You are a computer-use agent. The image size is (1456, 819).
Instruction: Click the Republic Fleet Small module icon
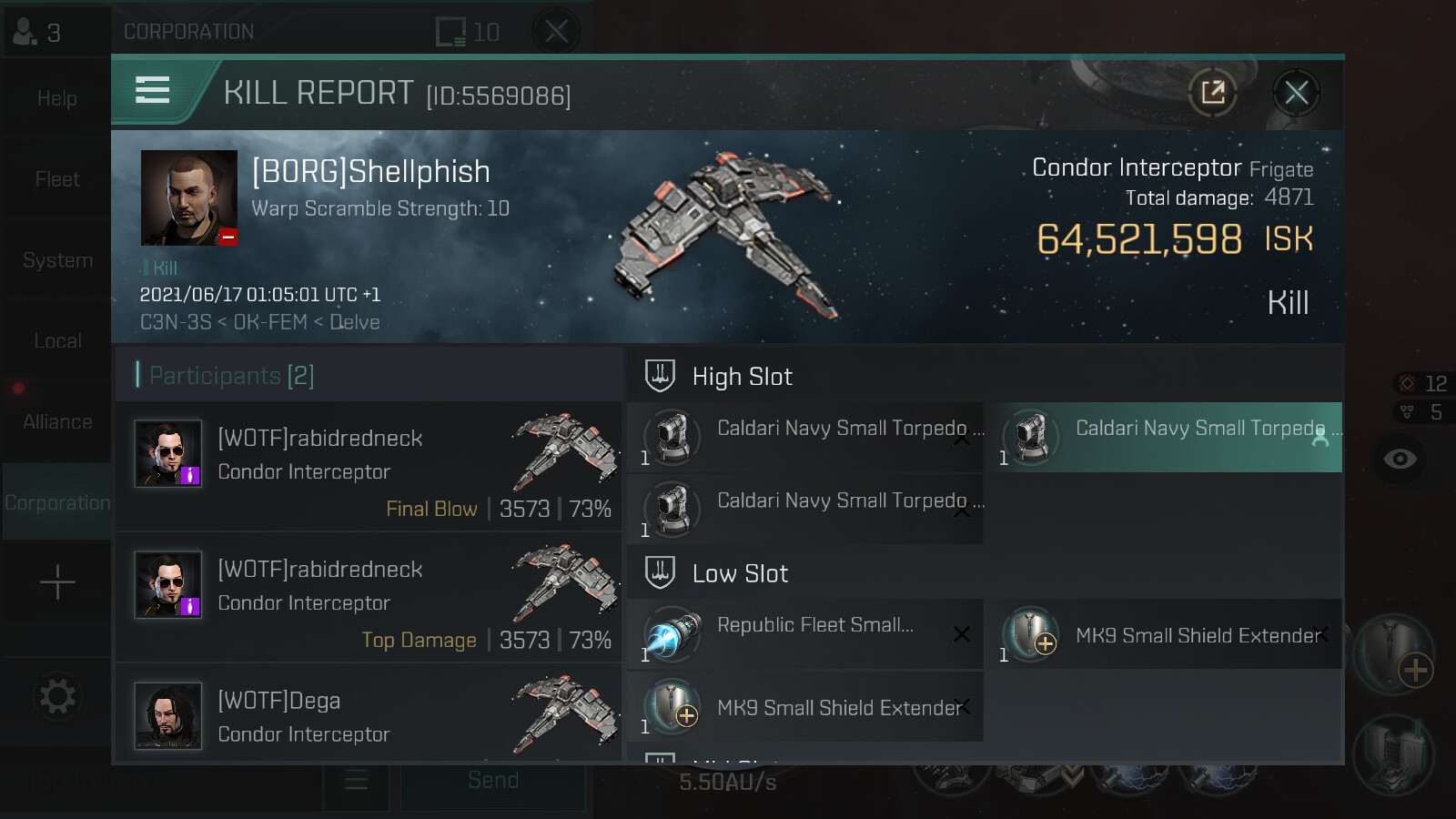[x=672, y=633]
